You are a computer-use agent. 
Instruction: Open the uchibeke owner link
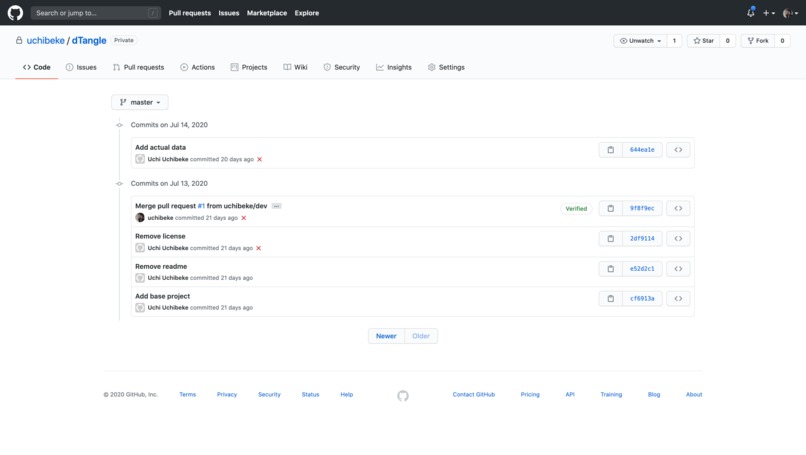(x=45, y=40)
